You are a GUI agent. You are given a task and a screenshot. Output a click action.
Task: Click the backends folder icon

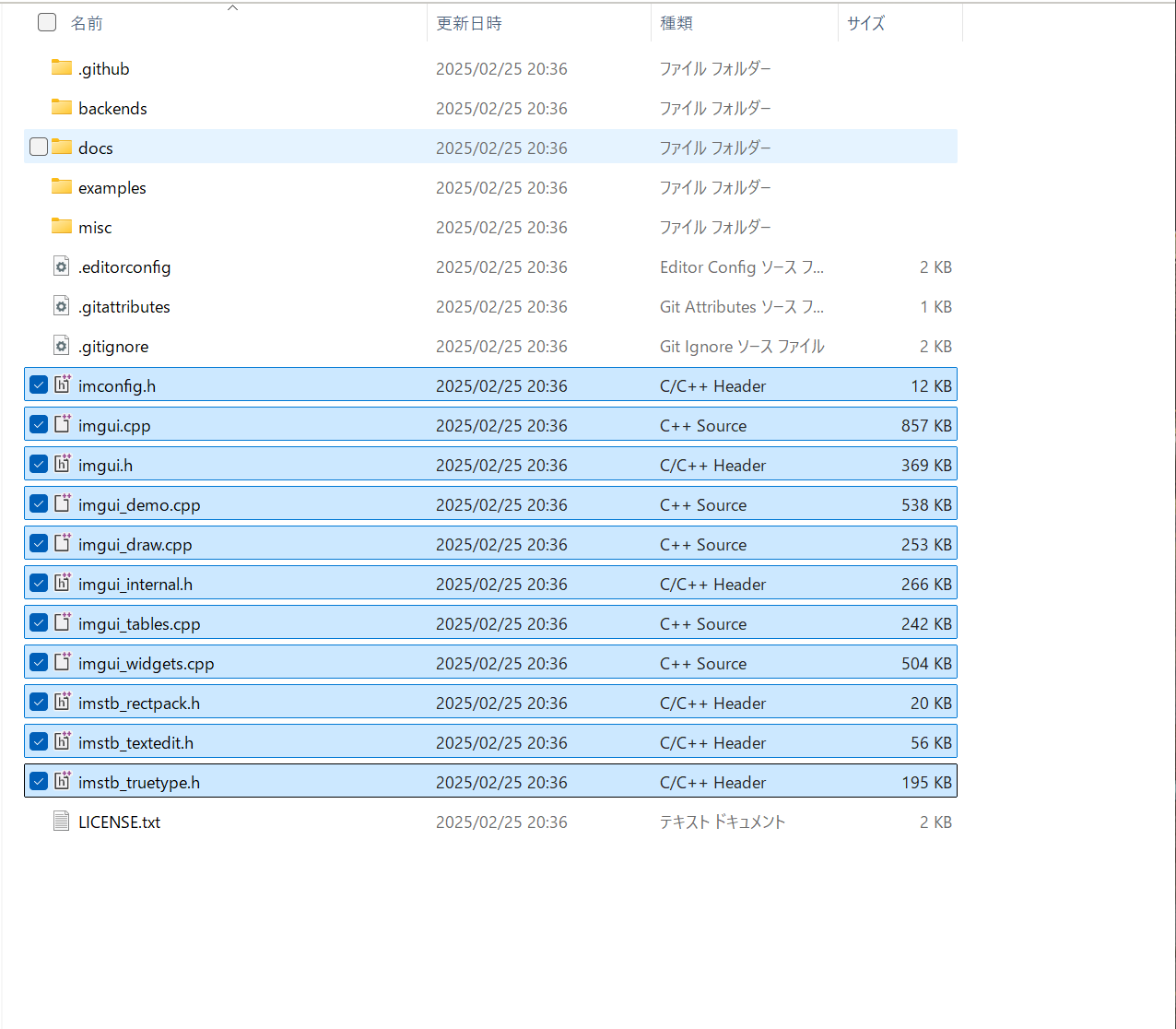coord(62,107)
